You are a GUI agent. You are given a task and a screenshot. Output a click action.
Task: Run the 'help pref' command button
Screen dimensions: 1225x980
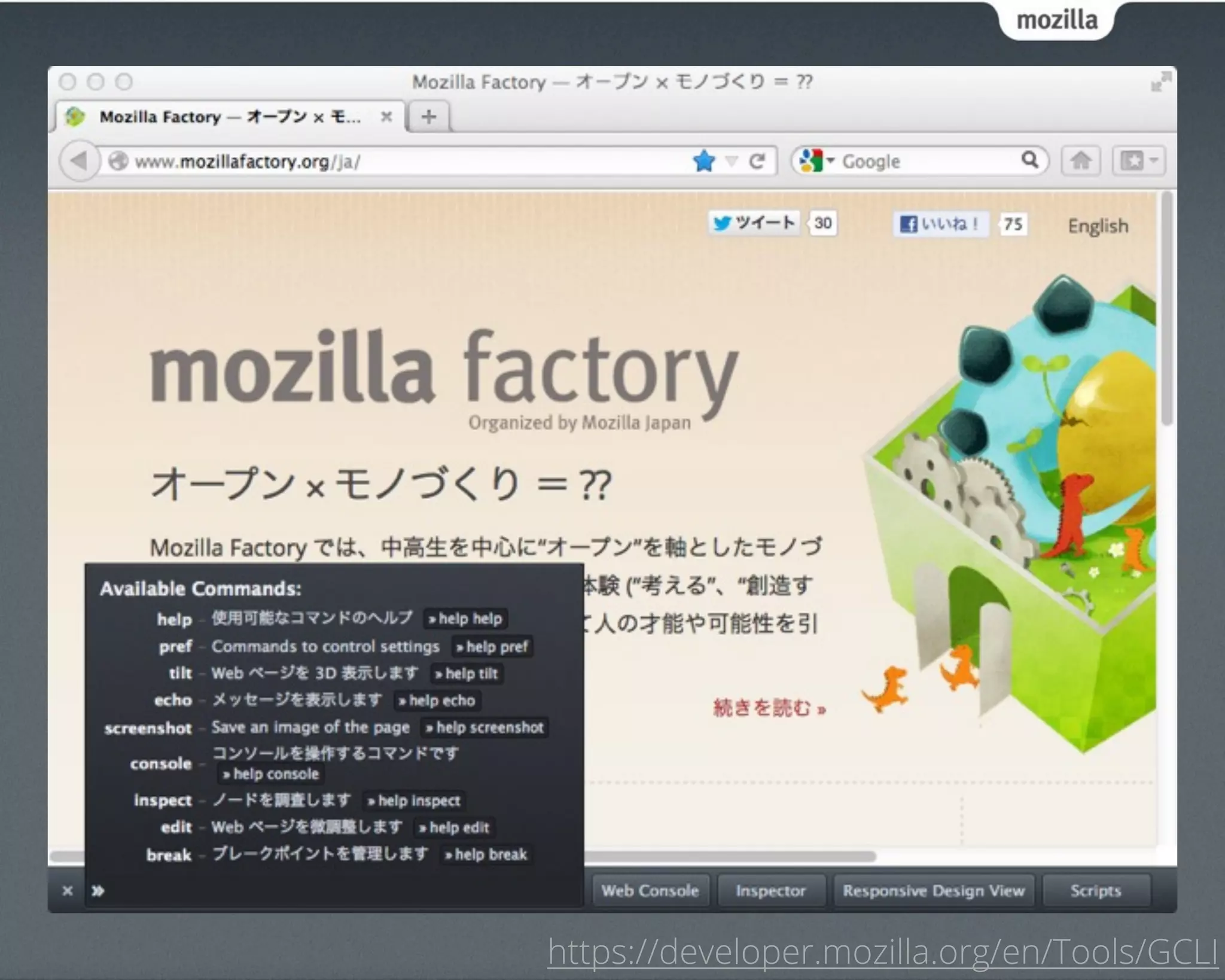pyautogui.click(x=492, y=647)
